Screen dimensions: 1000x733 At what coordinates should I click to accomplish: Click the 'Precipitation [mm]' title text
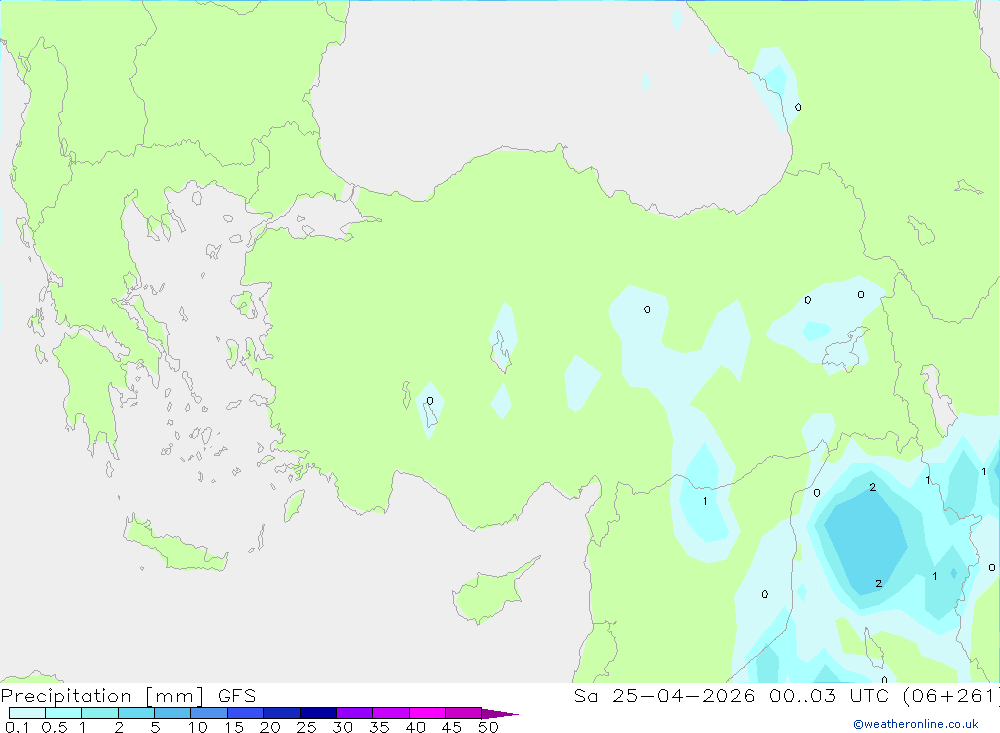[x=103, y=696]
